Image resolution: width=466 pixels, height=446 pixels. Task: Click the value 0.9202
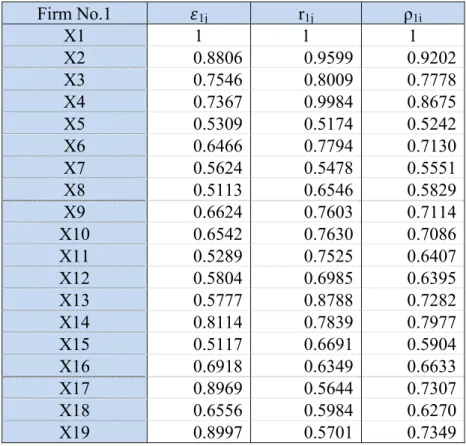coord(431,58)
